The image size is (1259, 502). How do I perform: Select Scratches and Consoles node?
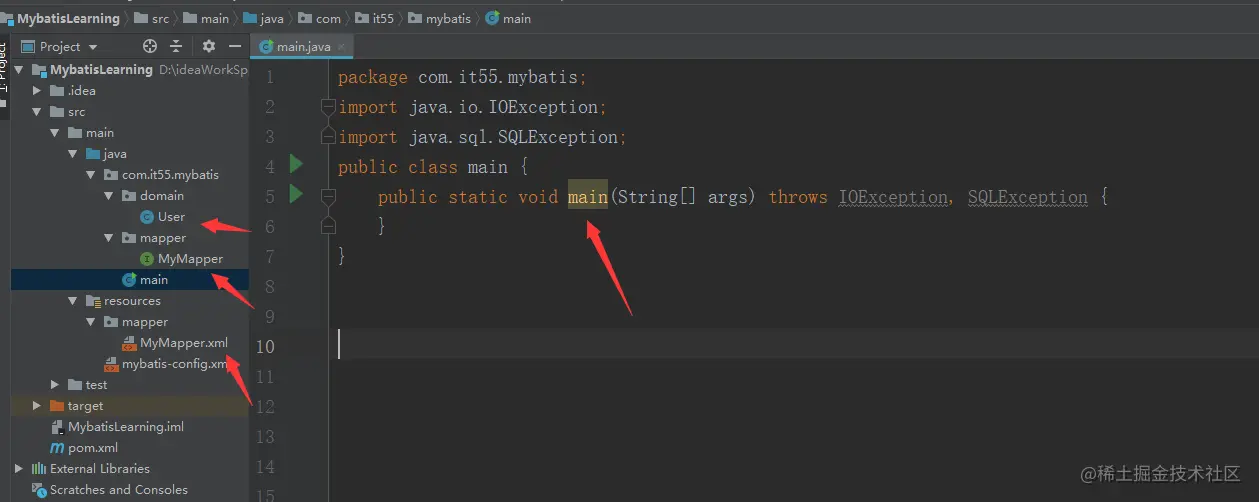[x=119, y=490]
